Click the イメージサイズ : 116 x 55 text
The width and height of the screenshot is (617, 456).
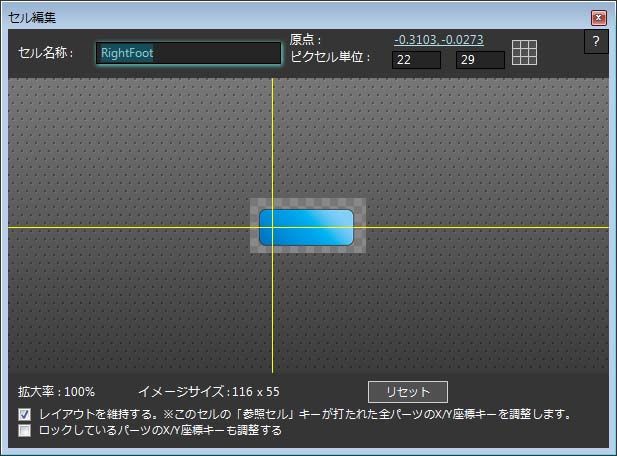(x=209, y=391)
